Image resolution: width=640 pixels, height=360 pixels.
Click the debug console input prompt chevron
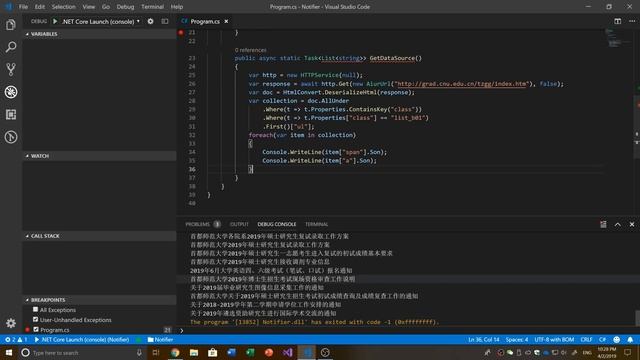(x=182, y=331)
